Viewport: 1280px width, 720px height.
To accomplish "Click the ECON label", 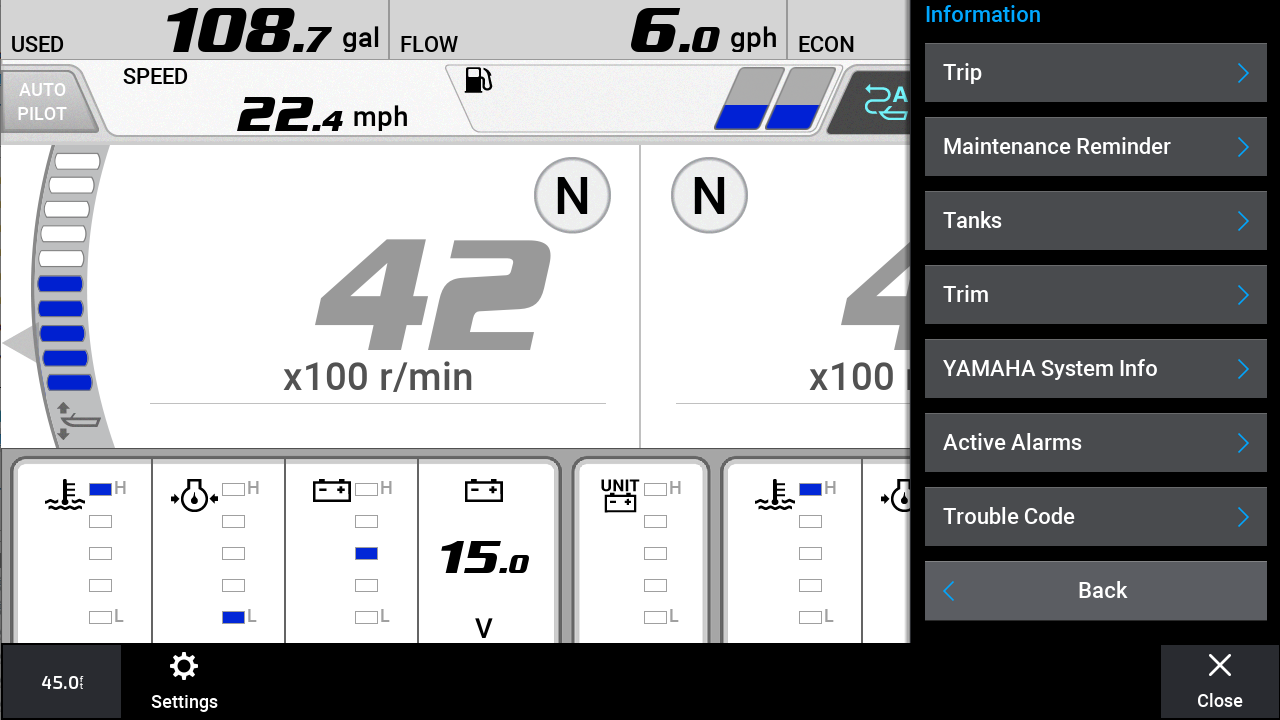I will 826,45.
